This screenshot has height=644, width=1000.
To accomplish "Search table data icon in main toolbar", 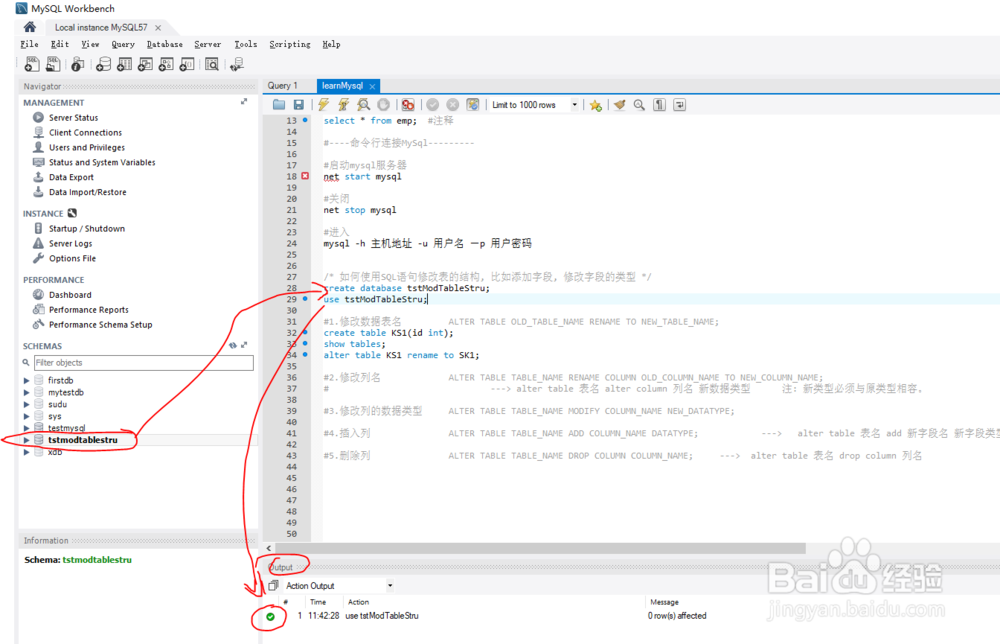I will click(212, 64).
